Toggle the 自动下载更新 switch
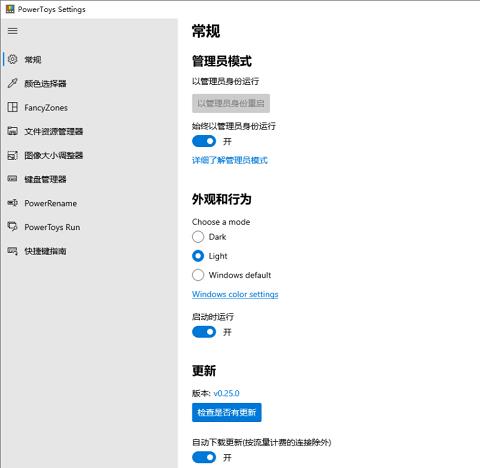Screen dimensions: 480x468 [204, 457]
